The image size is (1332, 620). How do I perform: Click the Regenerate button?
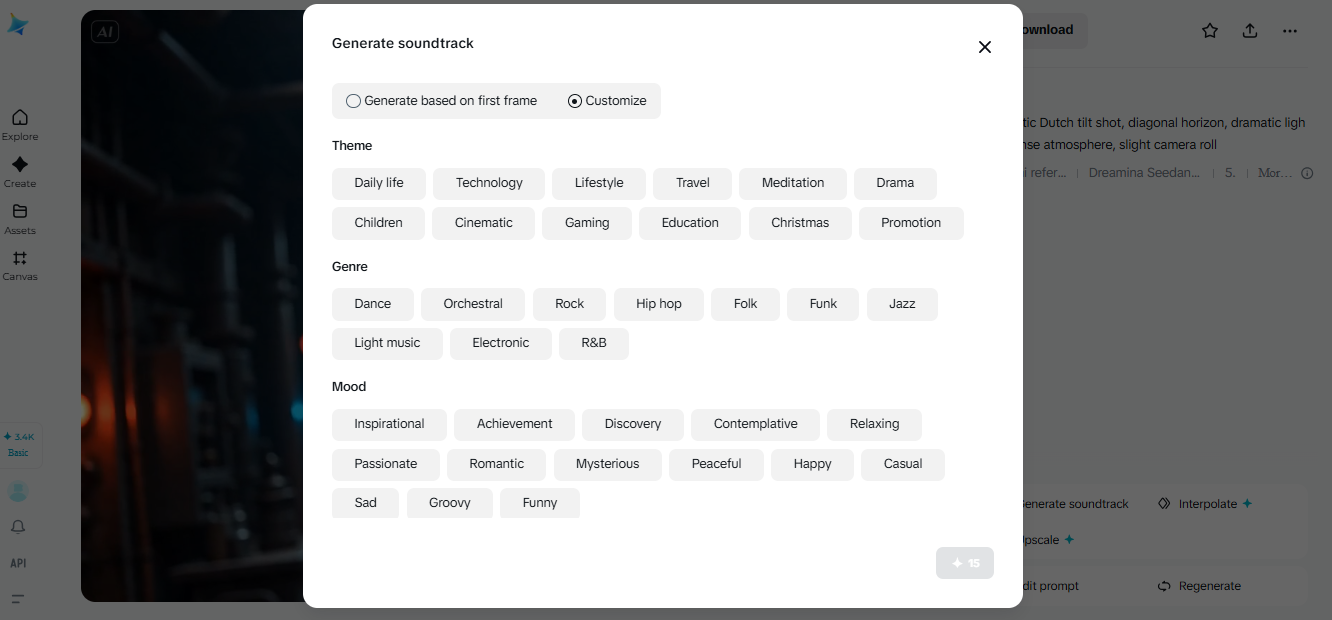click(1200, 586)
